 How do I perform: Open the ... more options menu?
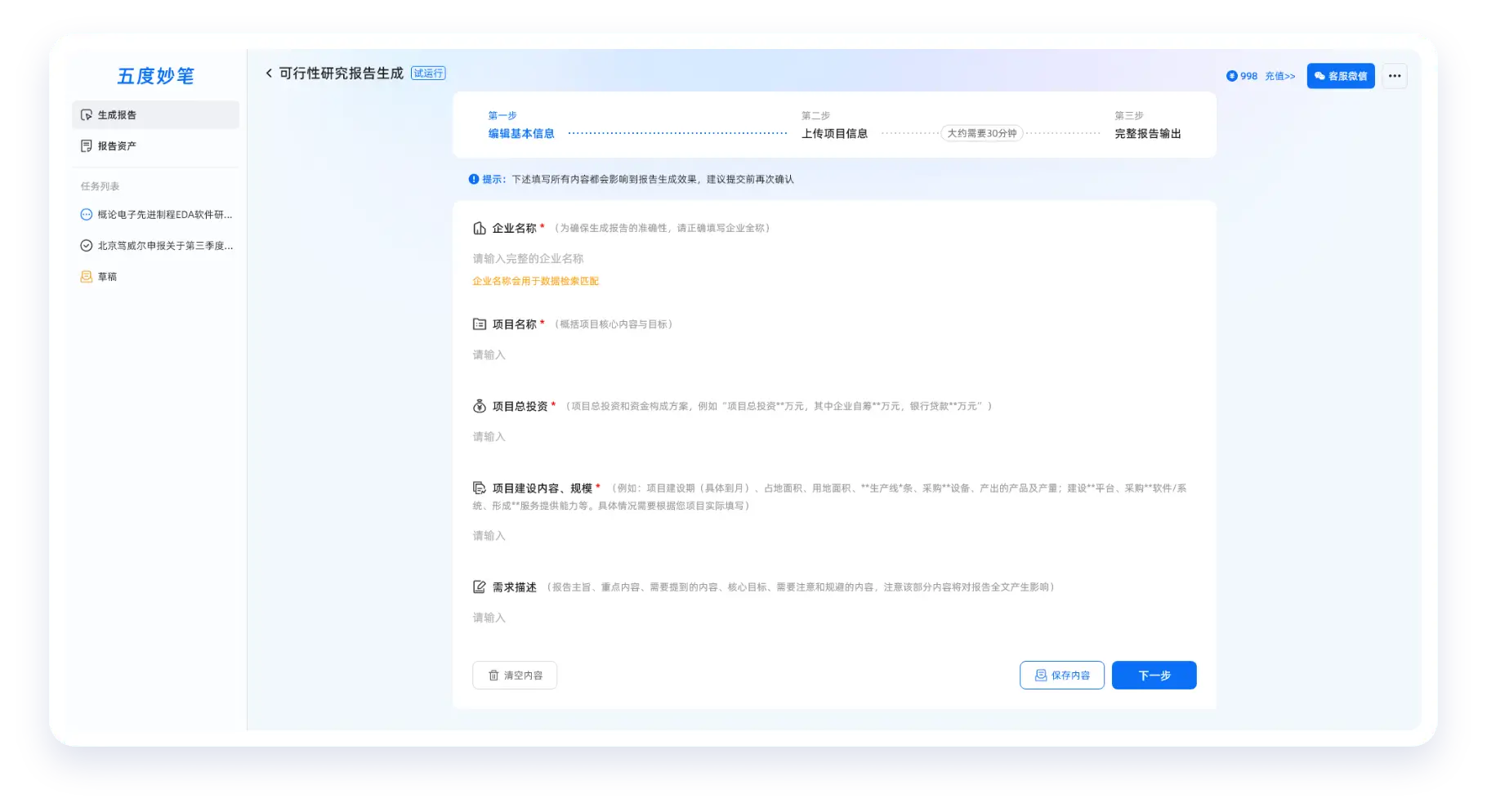tap(1394, 75)
